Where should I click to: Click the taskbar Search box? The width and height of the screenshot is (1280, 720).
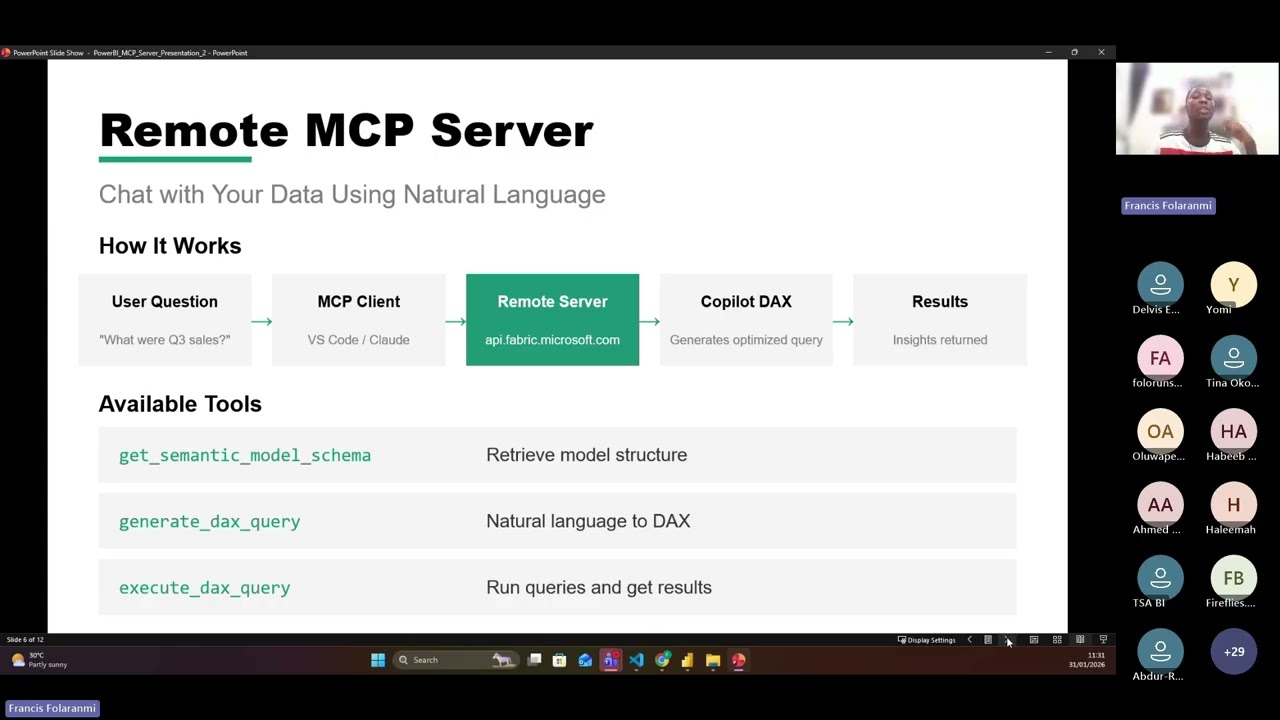(455, 660)
